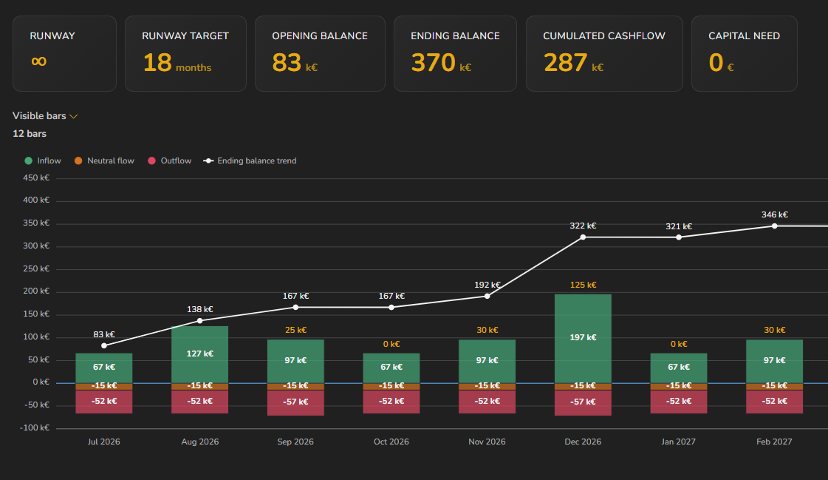Viewport: 828px width, 480px height.
Task: Select the Jul 2026 outflow bar -52 k€
Action: click(104, 401)
